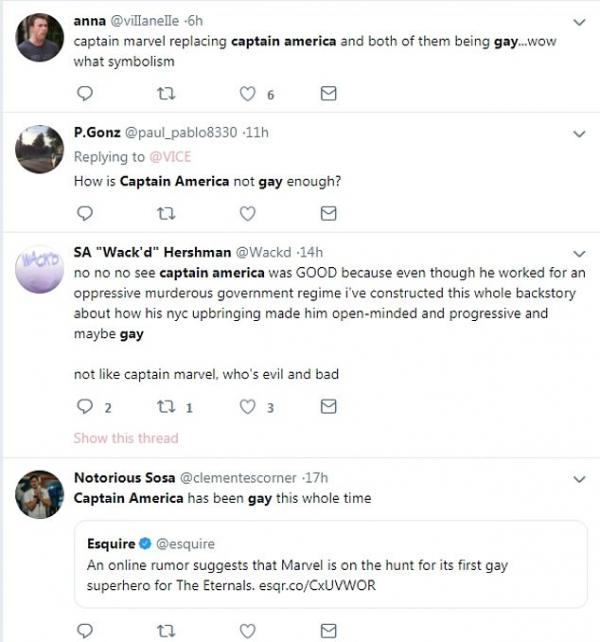Reply to P.Gonz's tweet
Viewport: 600px width, 642px height.
(x=85, y=213)
